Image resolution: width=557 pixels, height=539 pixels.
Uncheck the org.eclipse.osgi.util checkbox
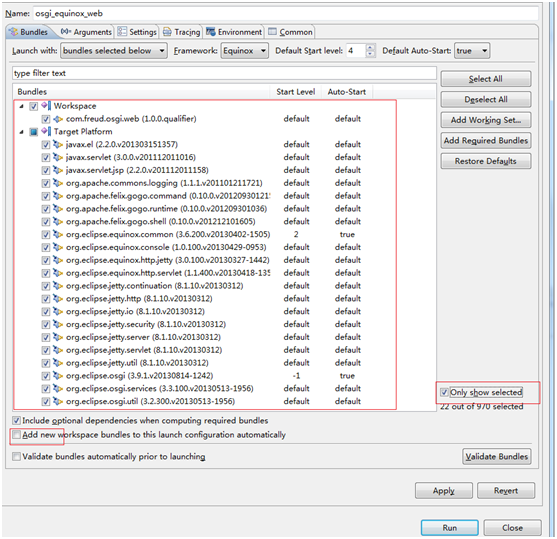(x=45, y=401)
